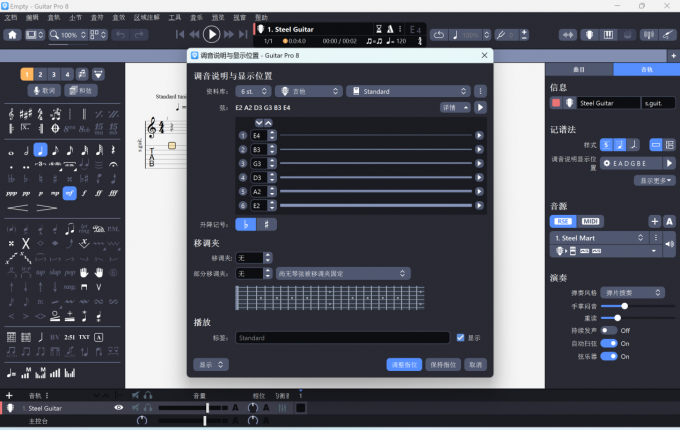
Task: Open the Standard tuning preset dropdown
Action: click(x=409, y=91)
